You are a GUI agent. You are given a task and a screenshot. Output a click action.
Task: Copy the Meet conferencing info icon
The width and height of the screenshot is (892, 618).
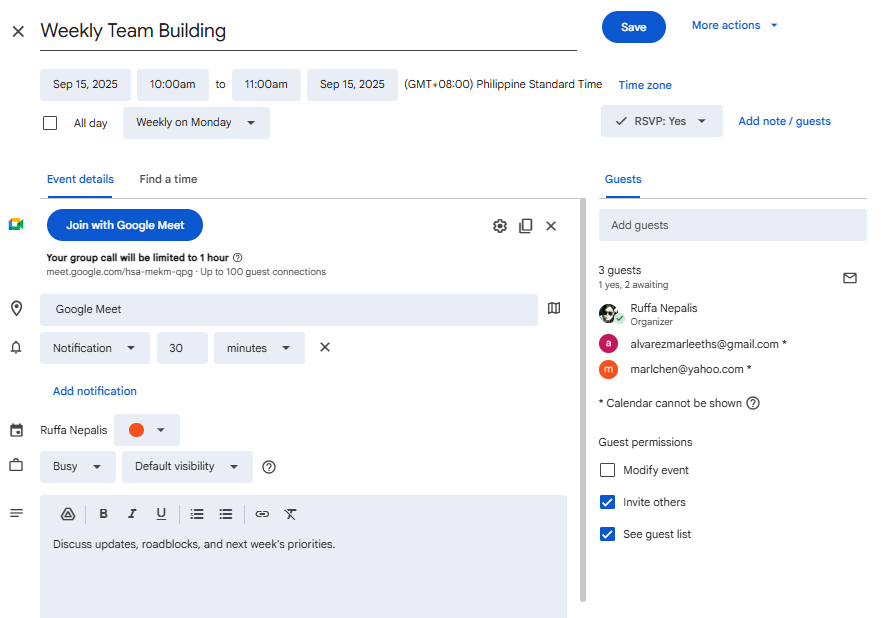526,226
